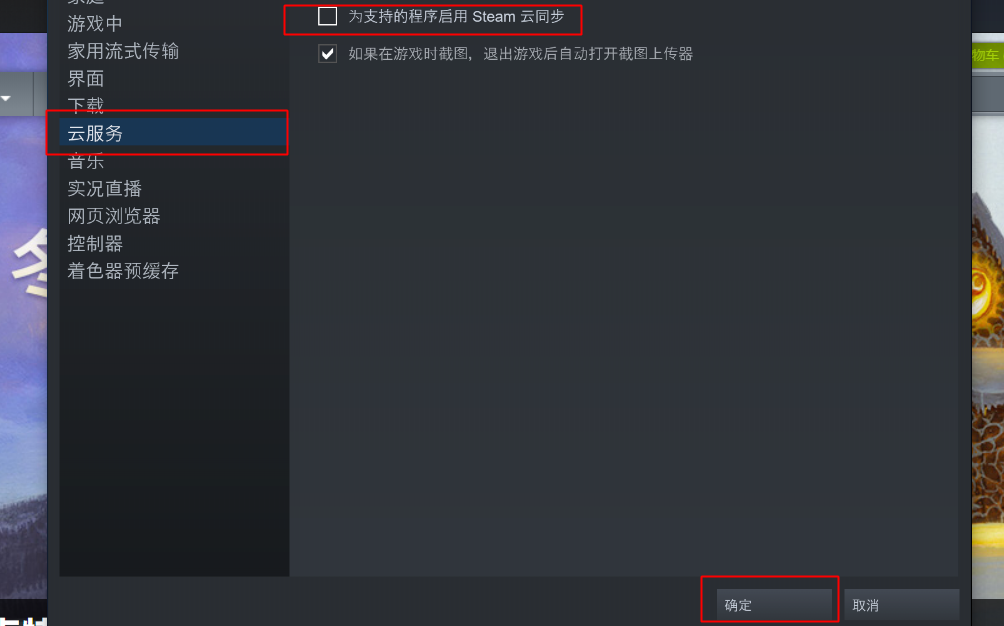Click the 取消 button
Viewport: 1004px width, 626px height.
coord(902,605)
